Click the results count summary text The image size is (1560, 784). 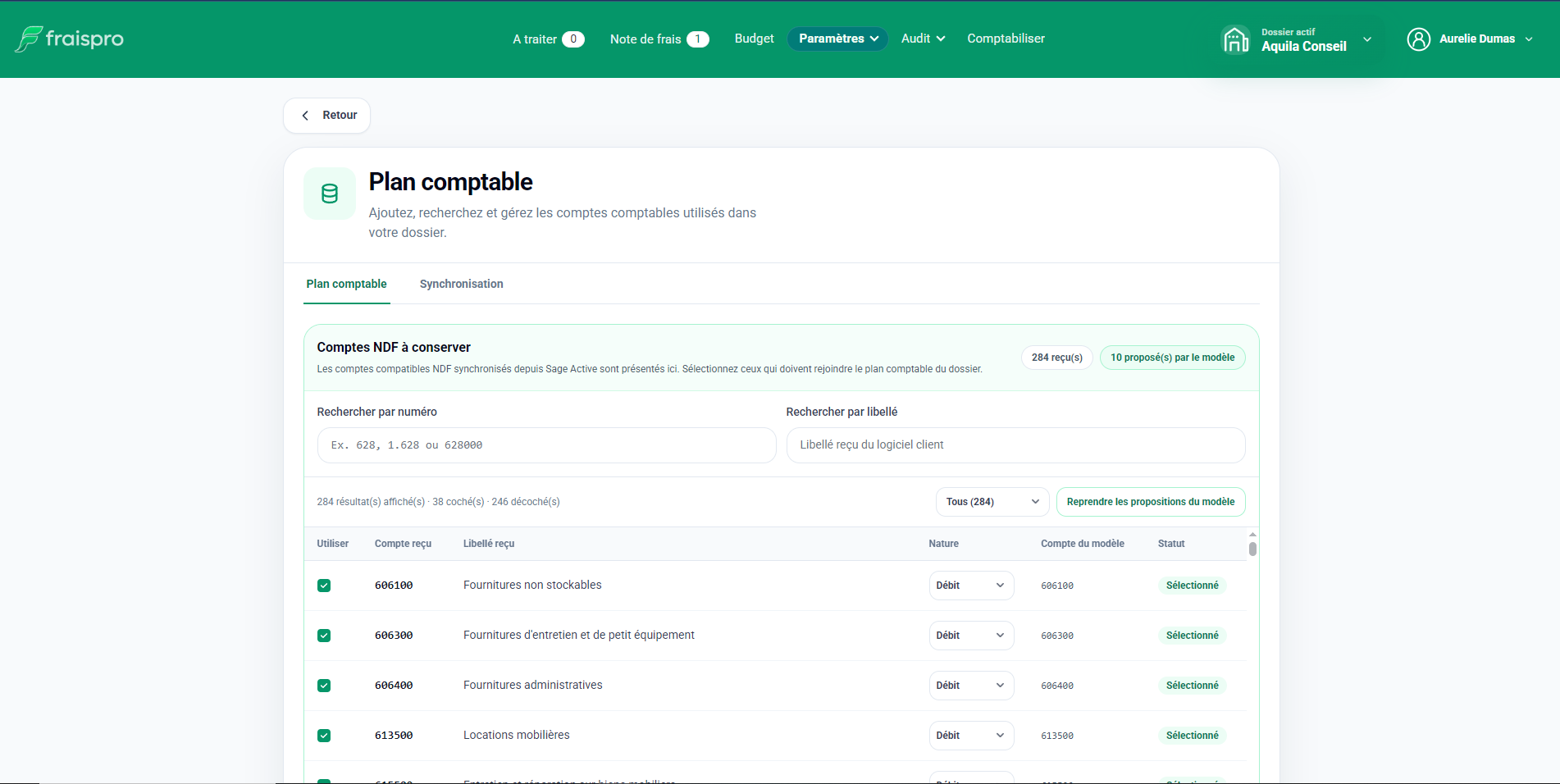[438, 502]
